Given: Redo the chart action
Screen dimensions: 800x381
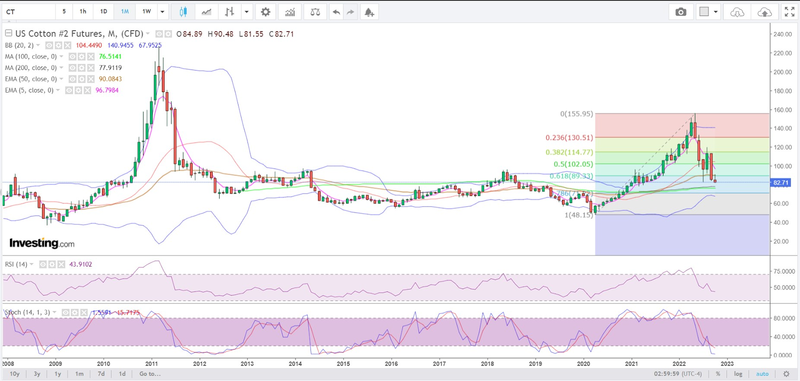Looking at the screenshot, I should click(x=350, y=11).
